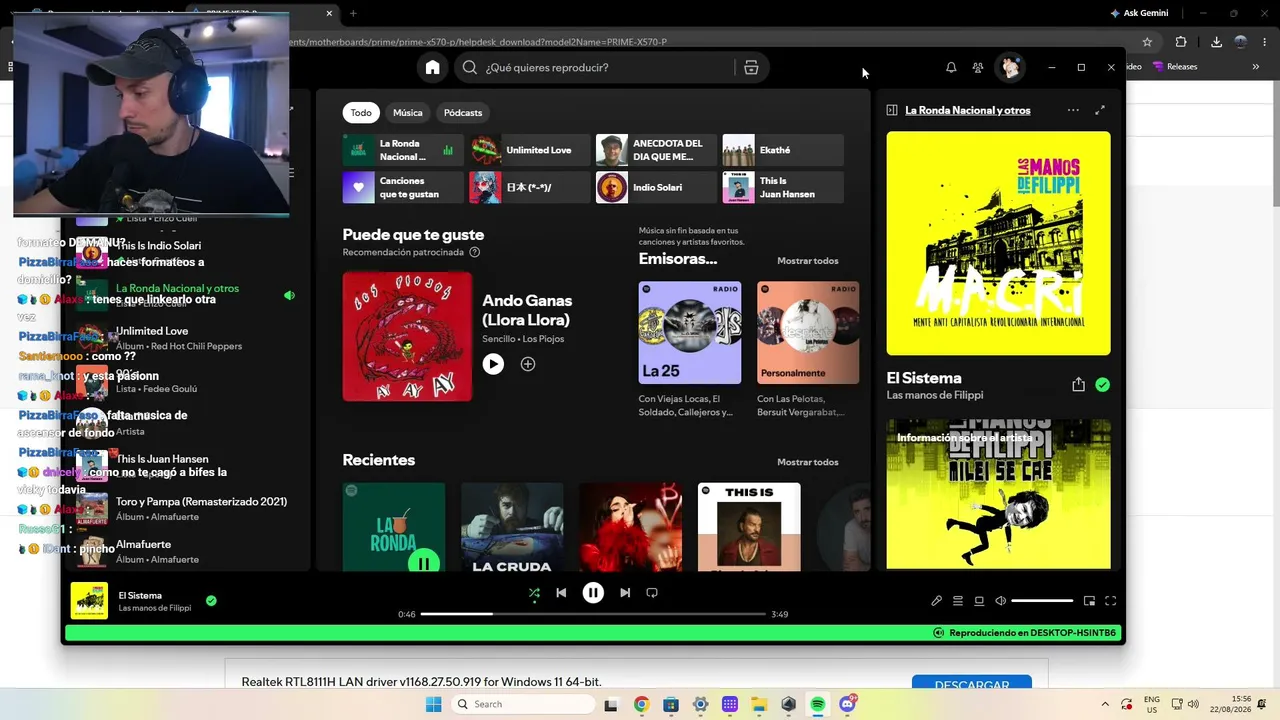Screen dimensions: 1280x720
Task: Play Ando Ganas (Llora Llora) single
Action: click(493, 364)
